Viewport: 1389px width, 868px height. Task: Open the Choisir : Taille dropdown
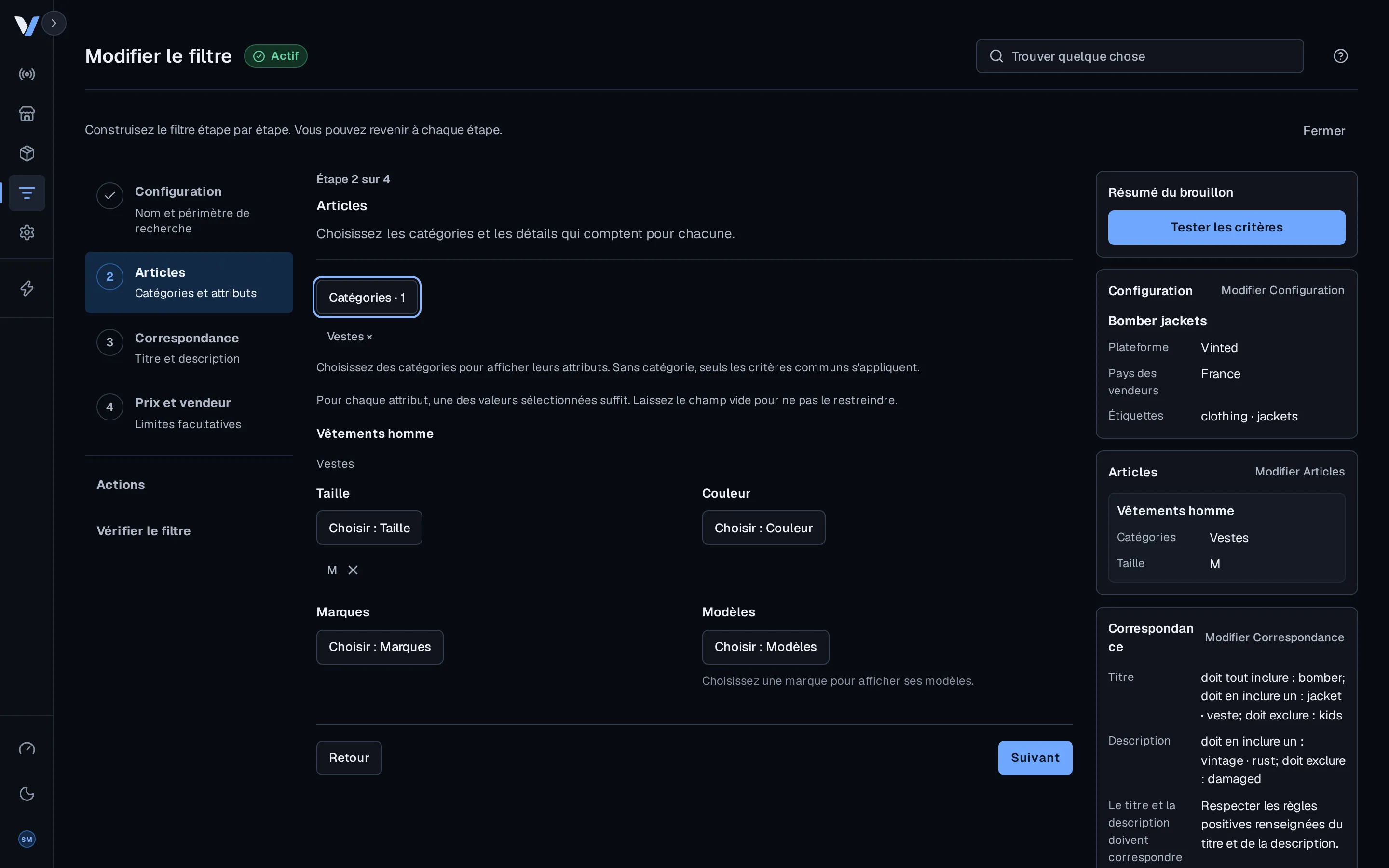369,528
